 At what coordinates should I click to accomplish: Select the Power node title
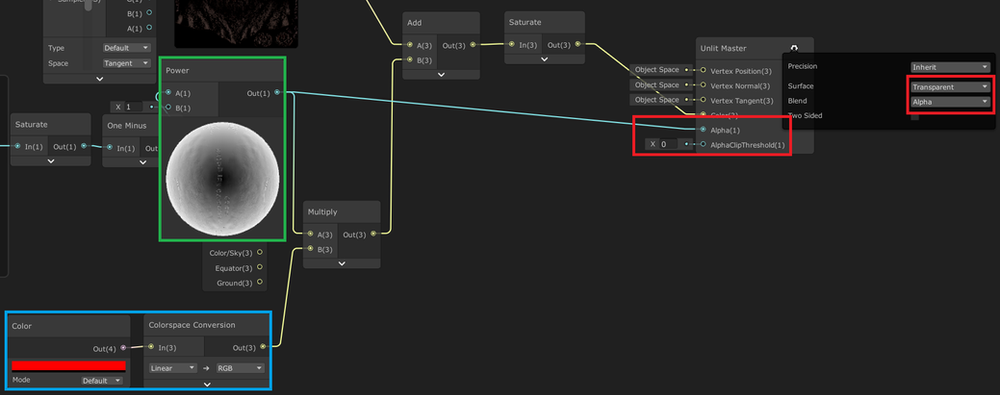(177, 70)
